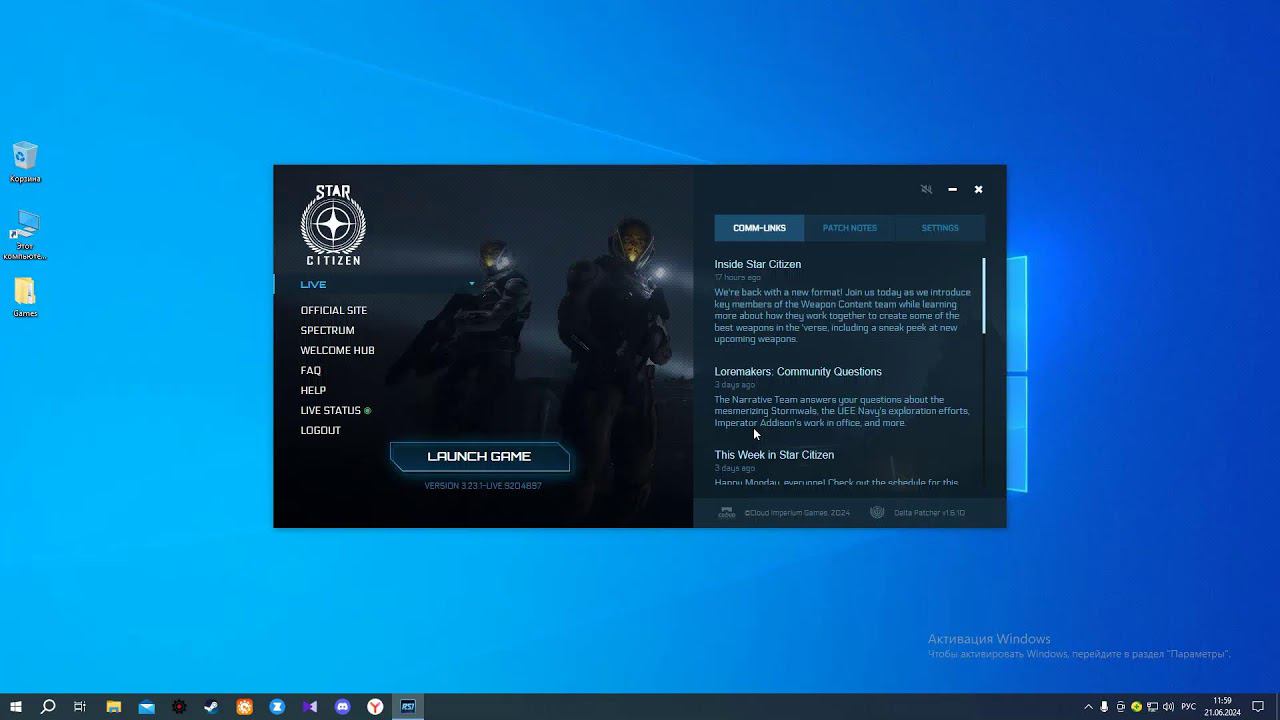Go to WELCOME HUB
The height and width of the screenshot is (720, 1280).
coord(337,350)
